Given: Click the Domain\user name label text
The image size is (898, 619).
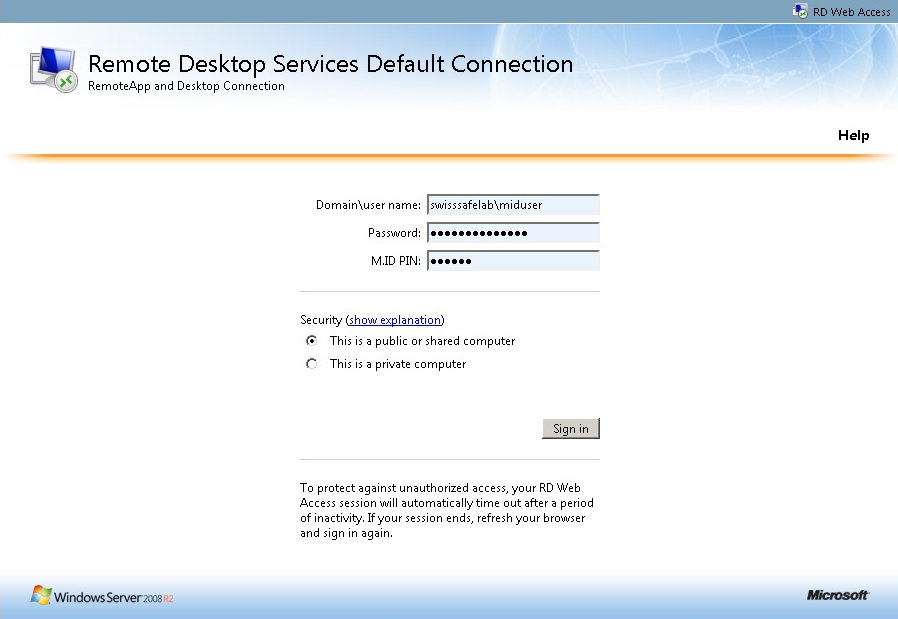Looking at the screenshot, I should click(x=368, y=205).
